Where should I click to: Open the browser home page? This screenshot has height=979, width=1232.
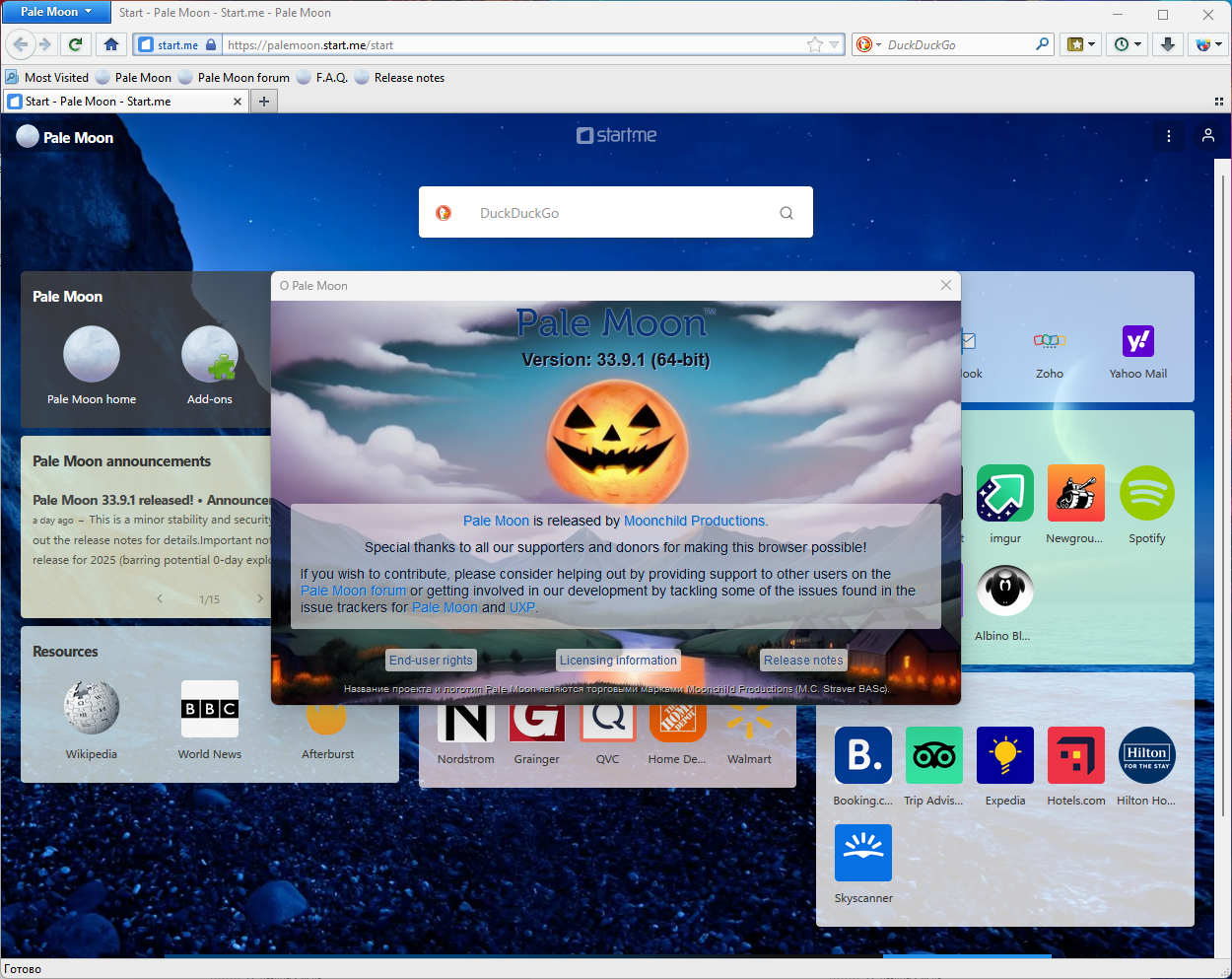[x=110, y=44]
